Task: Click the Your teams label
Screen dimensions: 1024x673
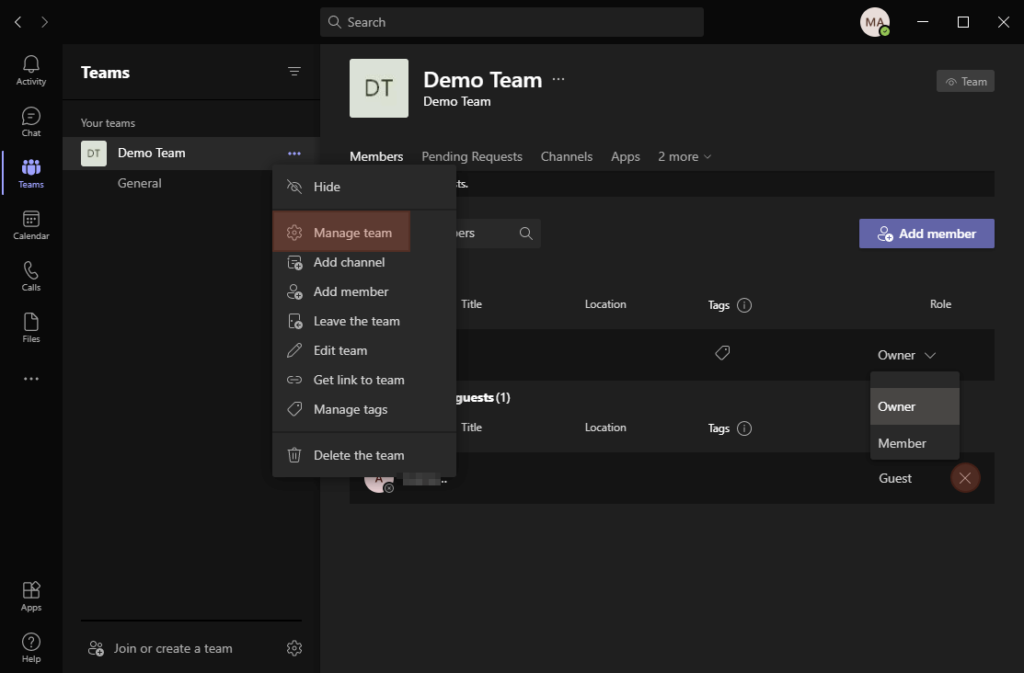Action: [108, 123]
